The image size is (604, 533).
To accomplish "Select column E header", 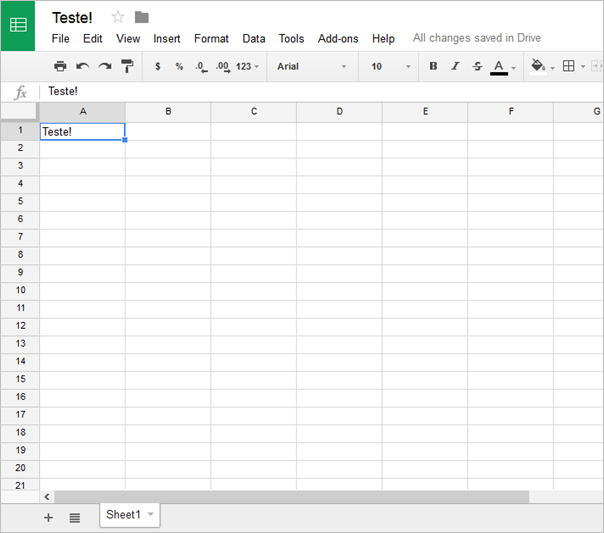I will 425,112.
